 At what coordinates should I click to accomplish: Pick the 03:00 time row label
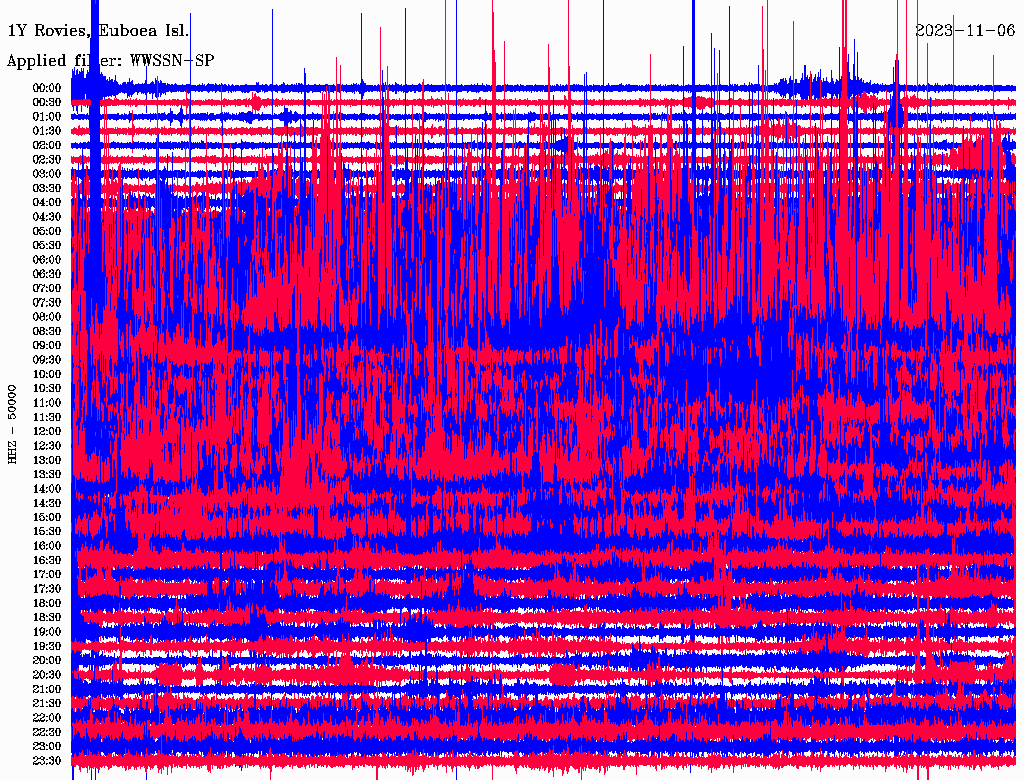point(47,174)
